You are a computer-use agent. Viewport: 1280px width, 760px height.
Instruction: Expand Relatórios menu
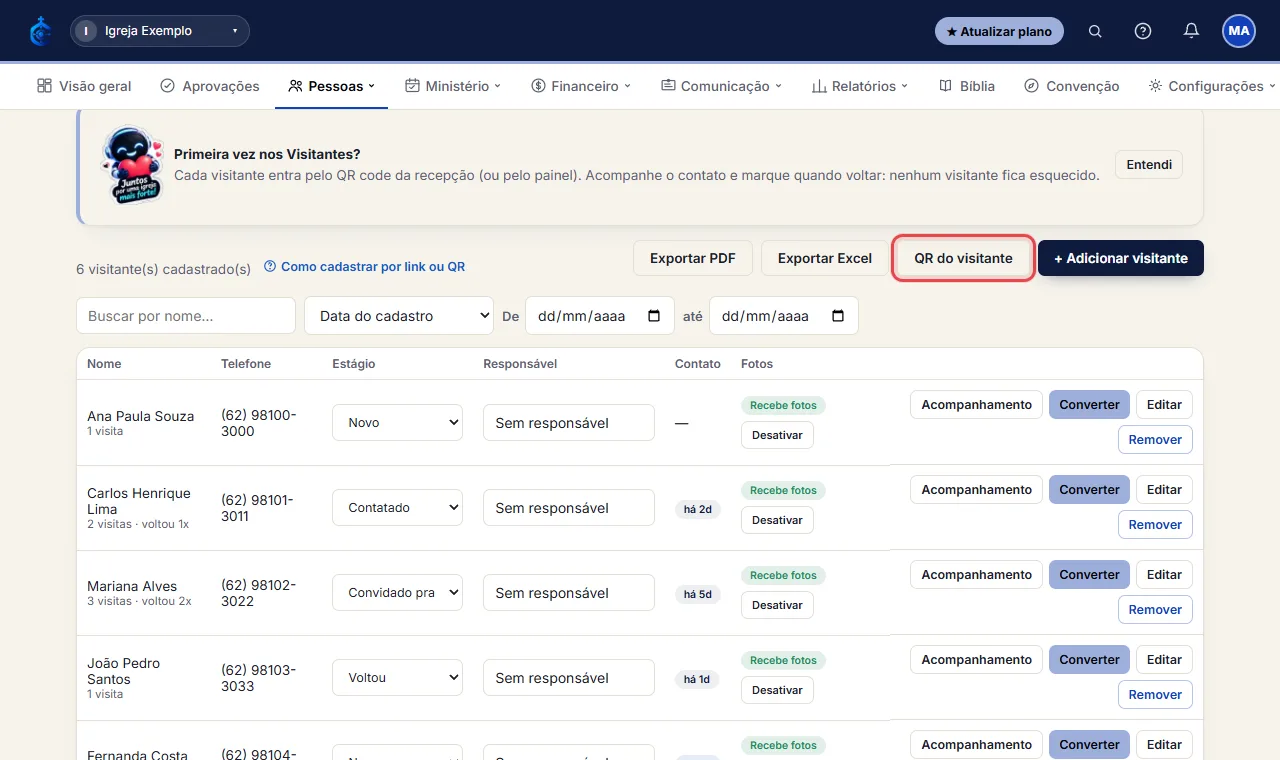(x=859, y=86)
